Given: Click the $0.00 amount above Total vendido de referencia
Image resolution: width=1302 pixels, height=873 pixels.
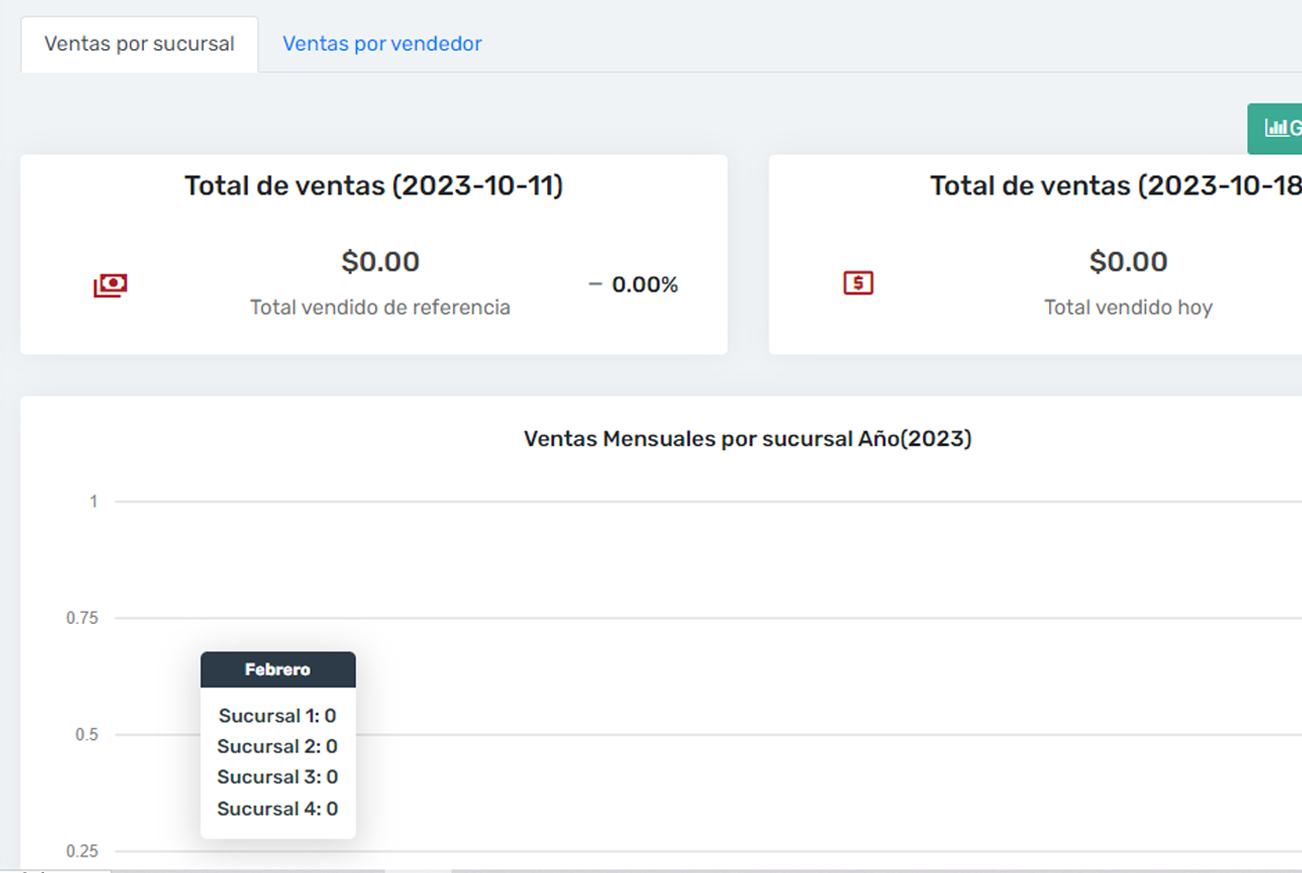Looking at the screenshot, I should click(380, 262).
